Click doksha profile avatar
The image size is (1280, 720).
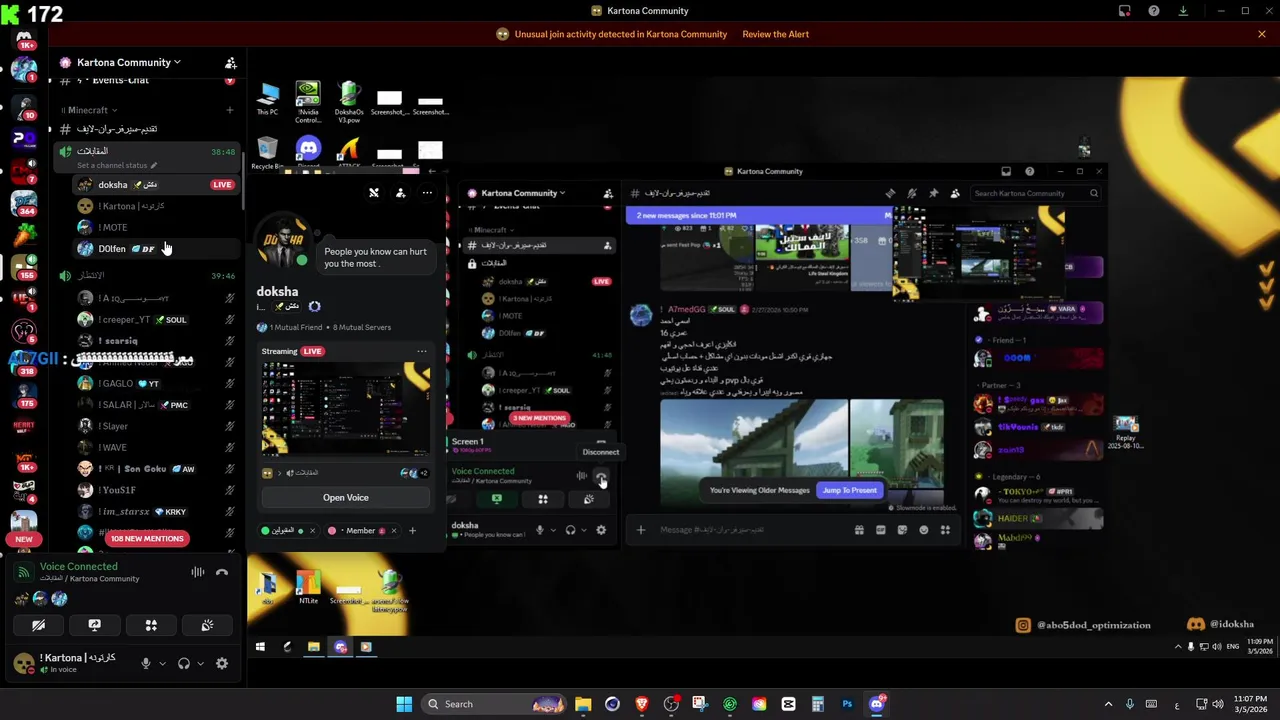283,241
